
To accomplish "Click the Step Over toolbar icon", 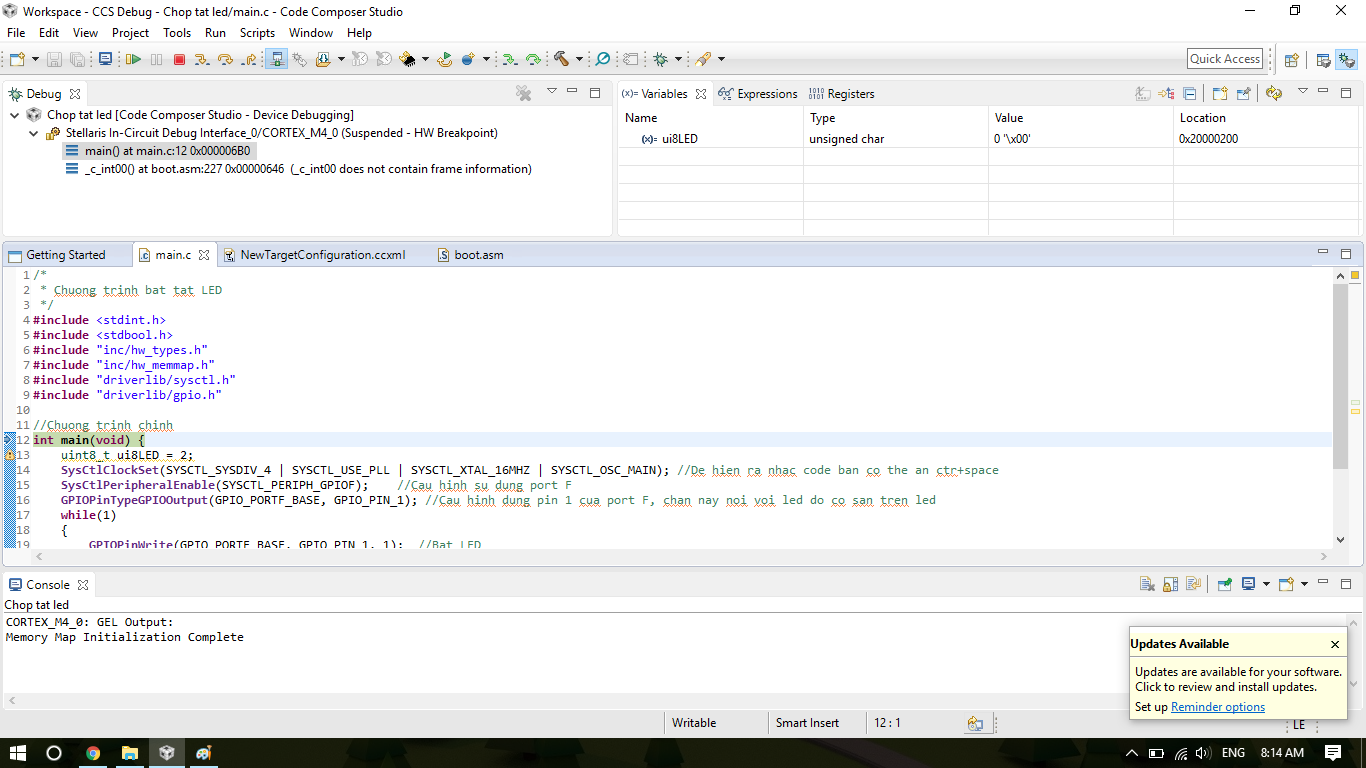I will point(225,60).
